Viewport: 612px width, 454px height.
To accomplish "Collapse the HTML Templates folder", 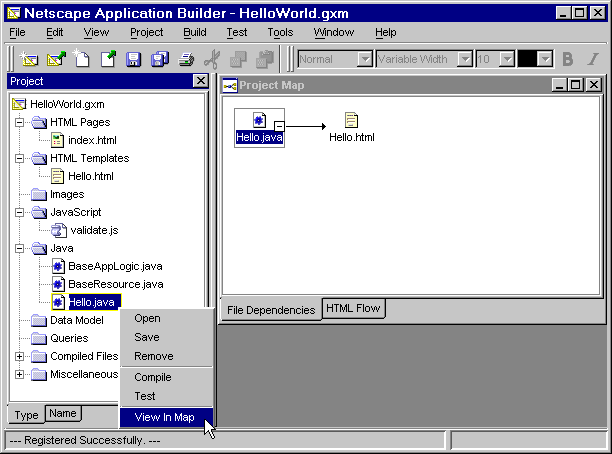I will point(19,158).
